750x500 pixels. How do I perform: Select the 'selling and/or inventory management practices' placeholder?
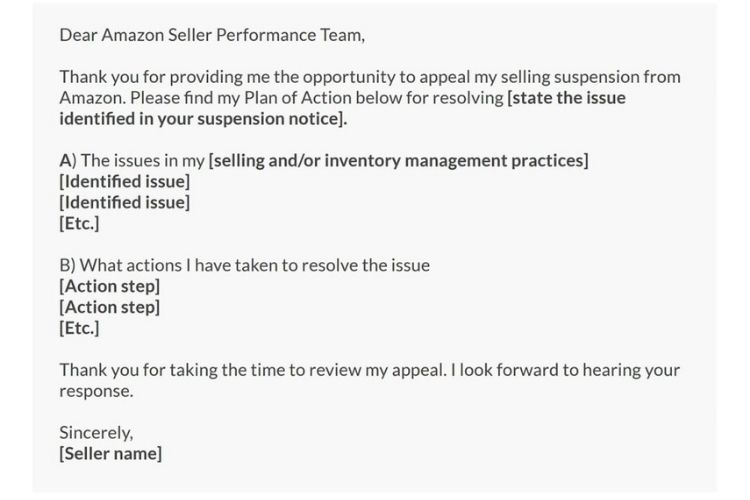pos(398,160)
